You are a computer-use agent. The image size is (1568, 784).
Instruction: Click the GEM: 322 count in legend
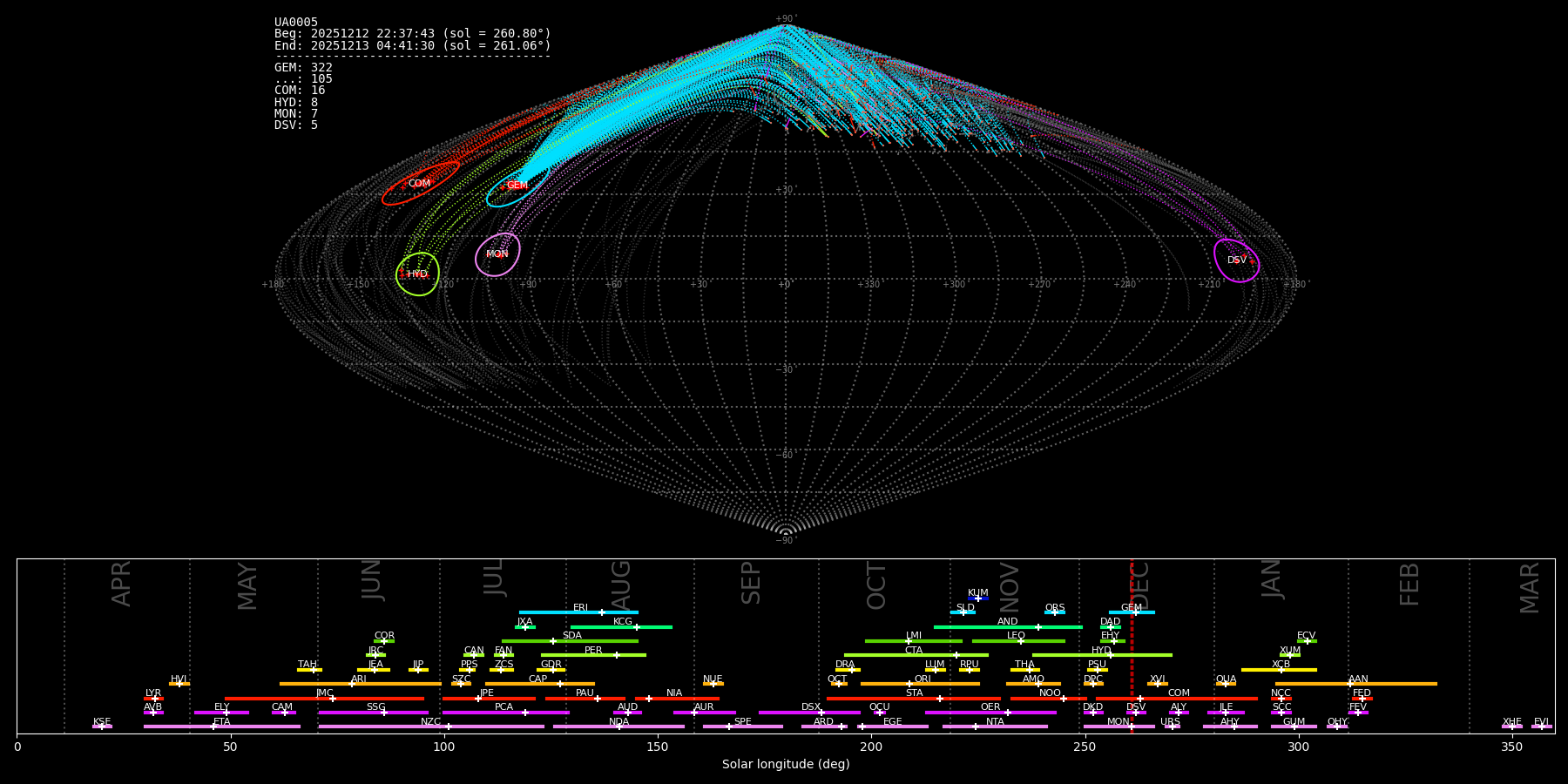click(x=303, y=68)
